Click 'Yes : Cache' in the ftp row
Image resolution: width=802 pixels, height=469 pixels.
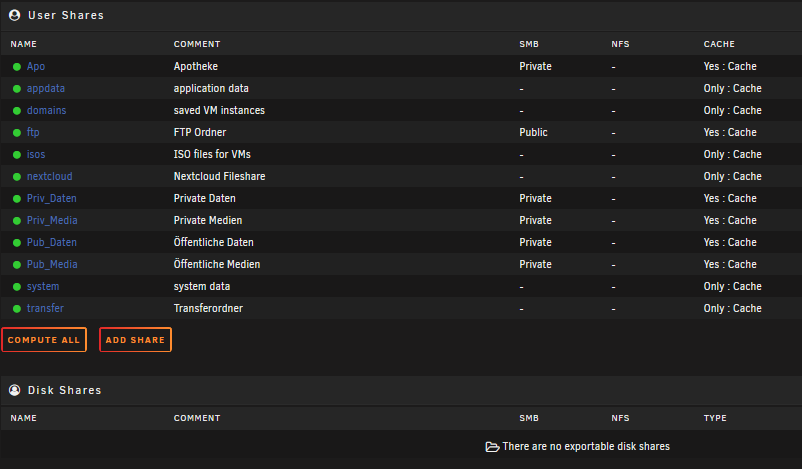730,132
